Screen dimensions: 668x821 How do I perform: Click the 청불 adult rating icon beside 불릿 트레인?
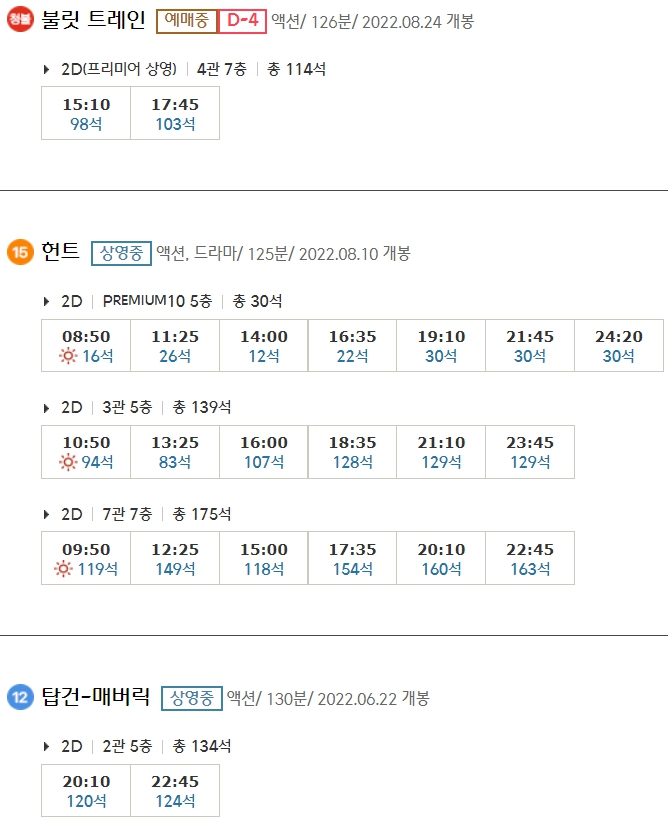coord(17,17)
